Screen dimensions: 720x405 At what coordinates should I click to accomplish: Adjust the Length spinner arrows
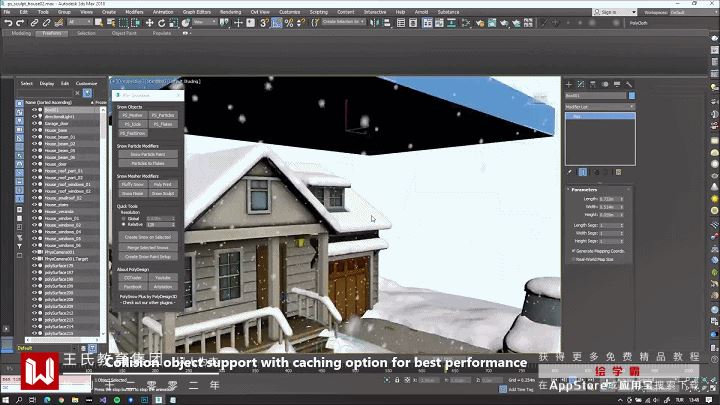(x=622, y=199)
